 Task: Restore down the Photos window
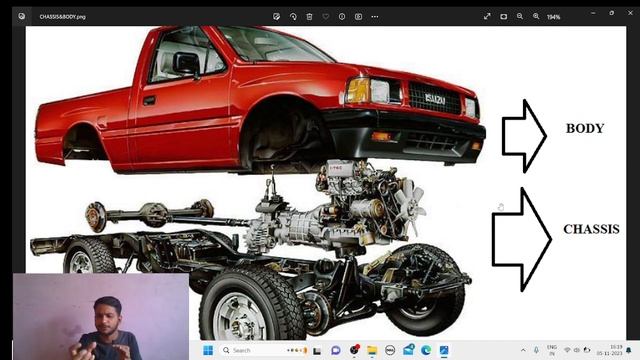pos(611,13)
